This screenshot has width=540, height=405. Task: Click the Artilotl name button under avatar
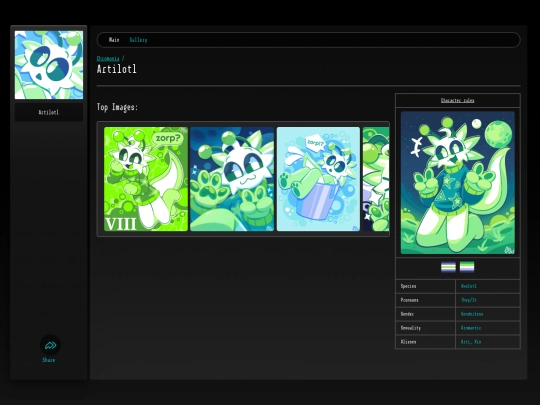point(49,112)
